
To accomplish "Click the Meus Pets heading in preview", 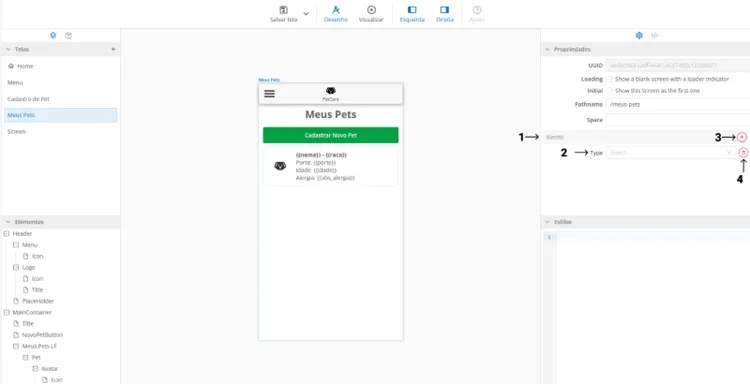I will click(x=331, y=115).
